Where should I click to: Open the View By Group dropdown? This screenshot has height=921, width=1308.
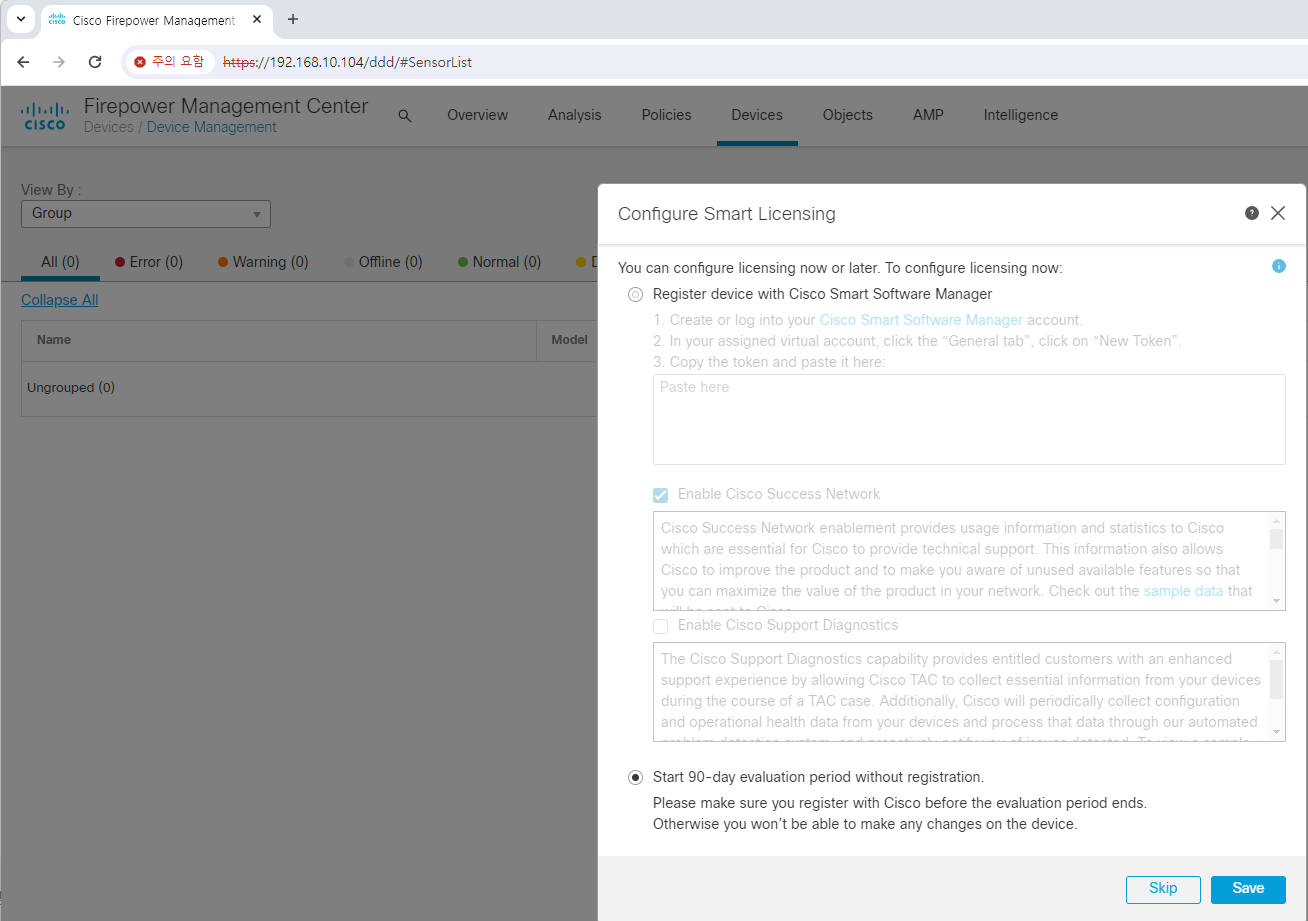146,213
